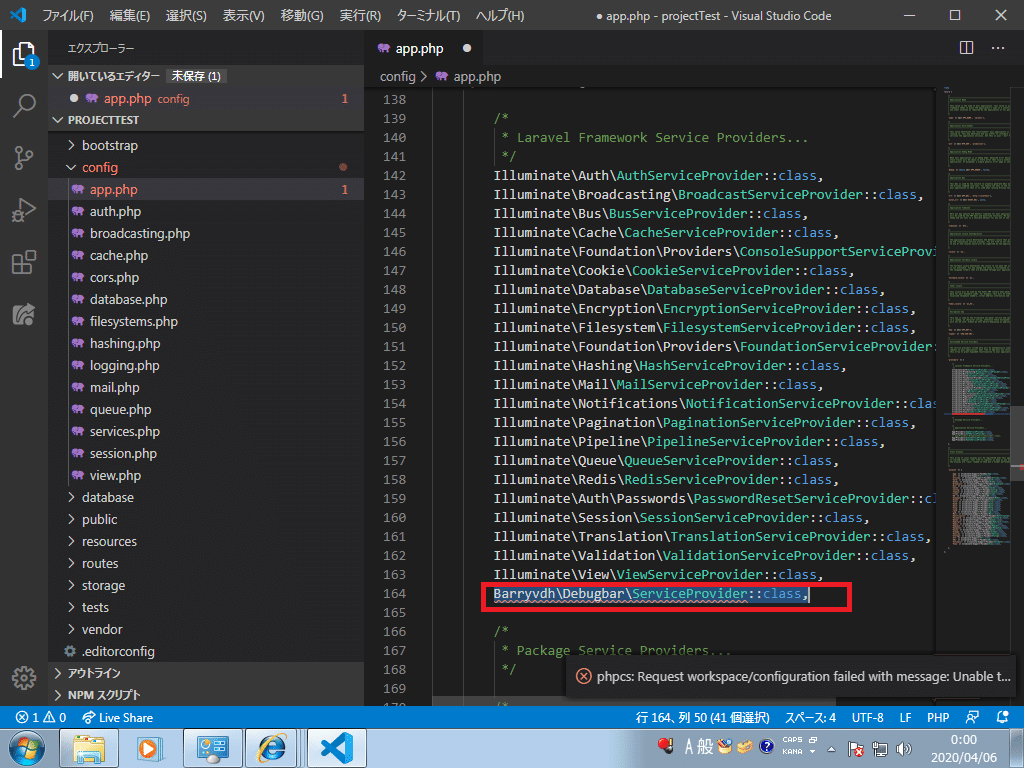Image resolution: width=1024 pixels, height=768 pixels.
Task: Open the Manage gear icon
Action: point(24,678)
